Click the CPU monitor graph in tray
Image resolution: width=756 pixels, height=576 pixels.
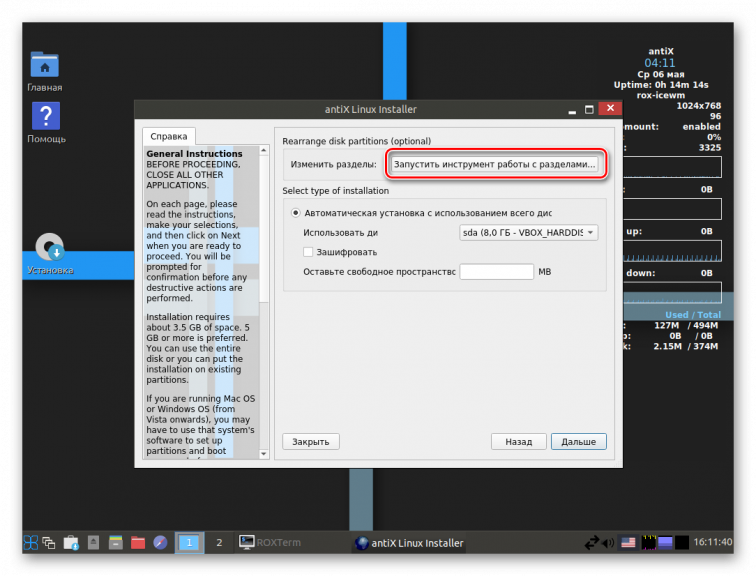[x=649, y=543]
